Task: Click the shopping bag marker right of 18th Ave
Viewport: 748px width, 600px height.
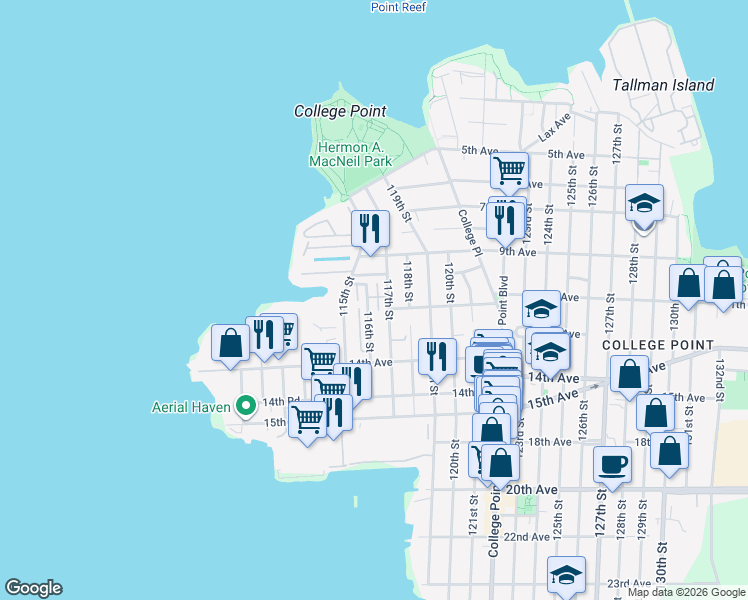Action: (669, 452)
